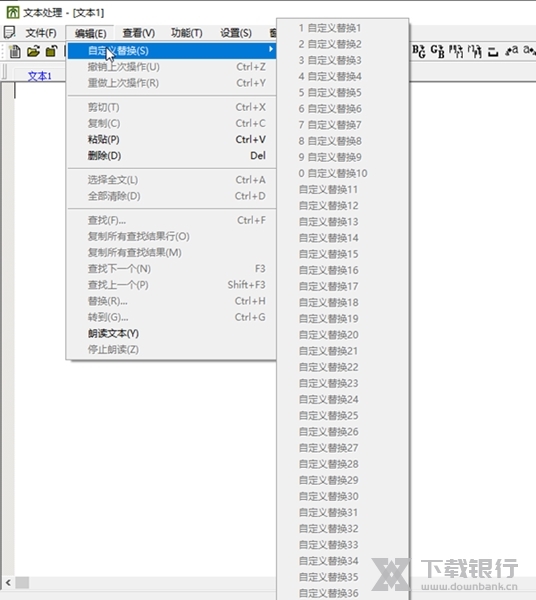The height and width of the screenshot is (600, 536).
Task: Select submenu item 自定义替换30
Action: click(343, 496)
